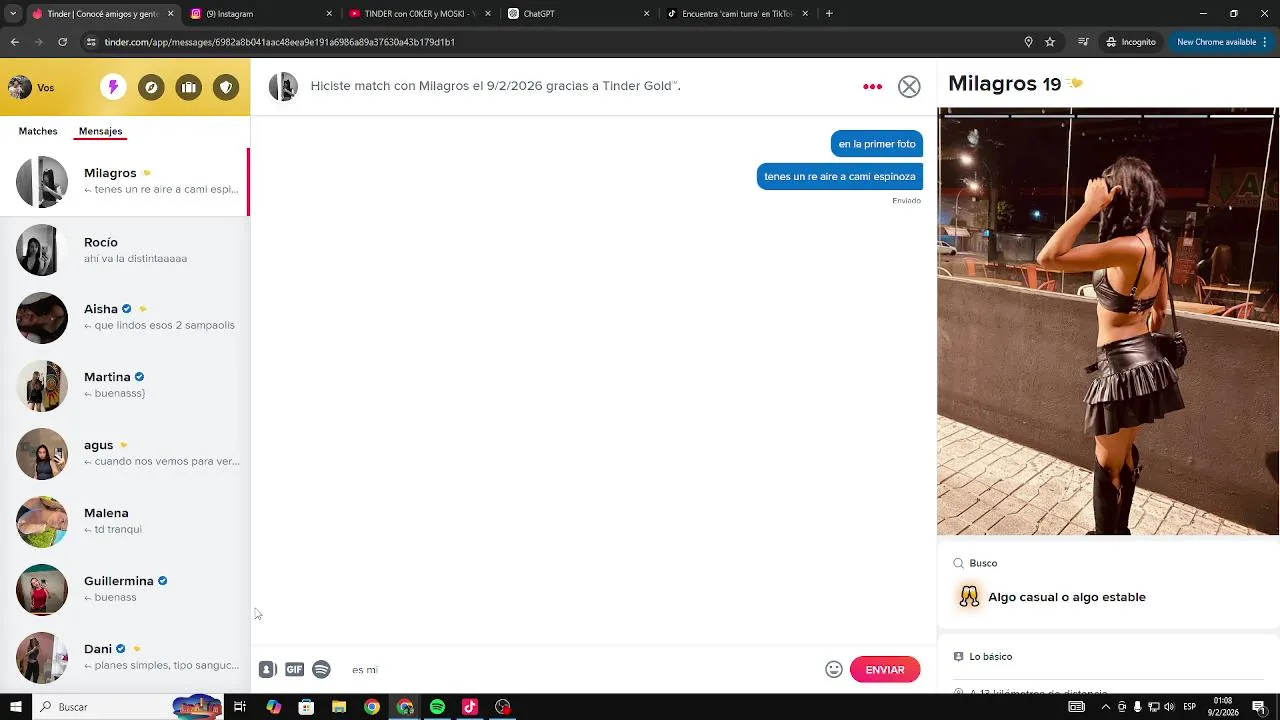Open a new browser tab

click(829, 14)
